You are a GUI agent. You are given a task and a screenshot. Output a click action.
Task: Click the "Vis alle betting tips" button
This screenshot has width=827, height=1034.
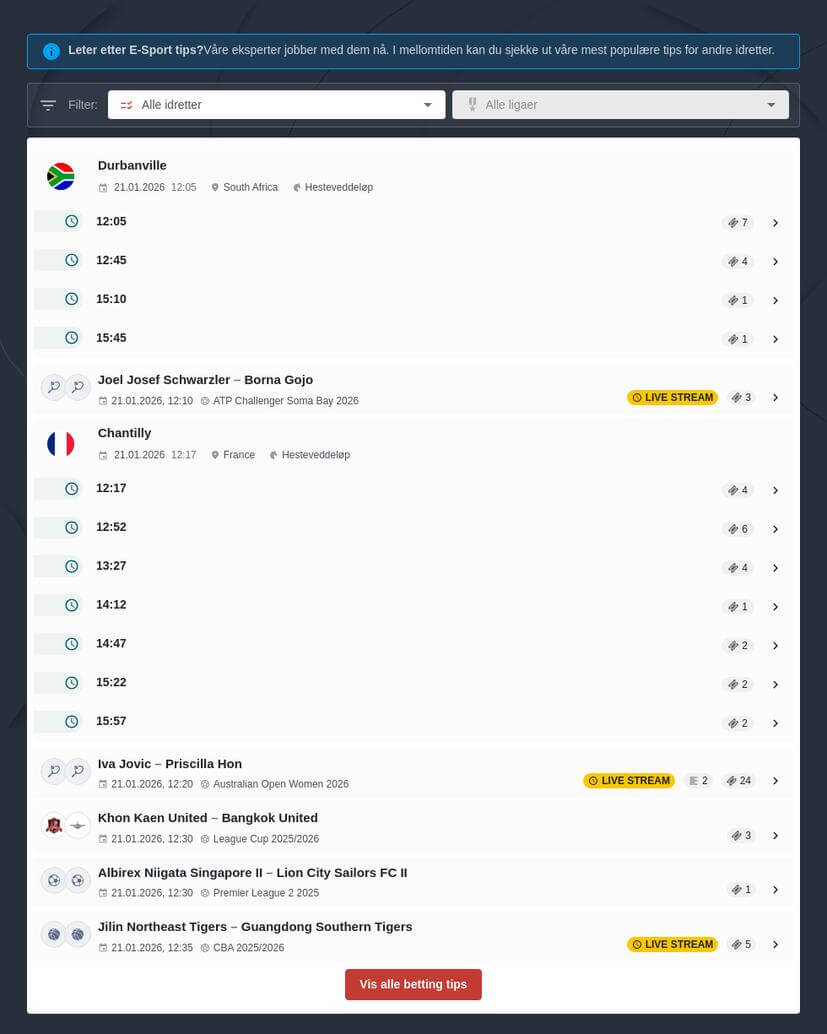point(413,984)
